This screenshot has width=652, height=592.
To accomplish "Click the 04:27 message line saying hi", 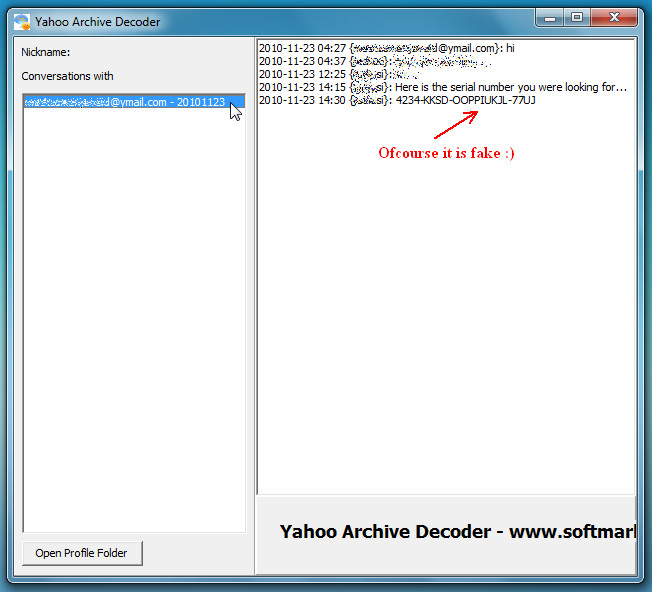I will (387, 48).
